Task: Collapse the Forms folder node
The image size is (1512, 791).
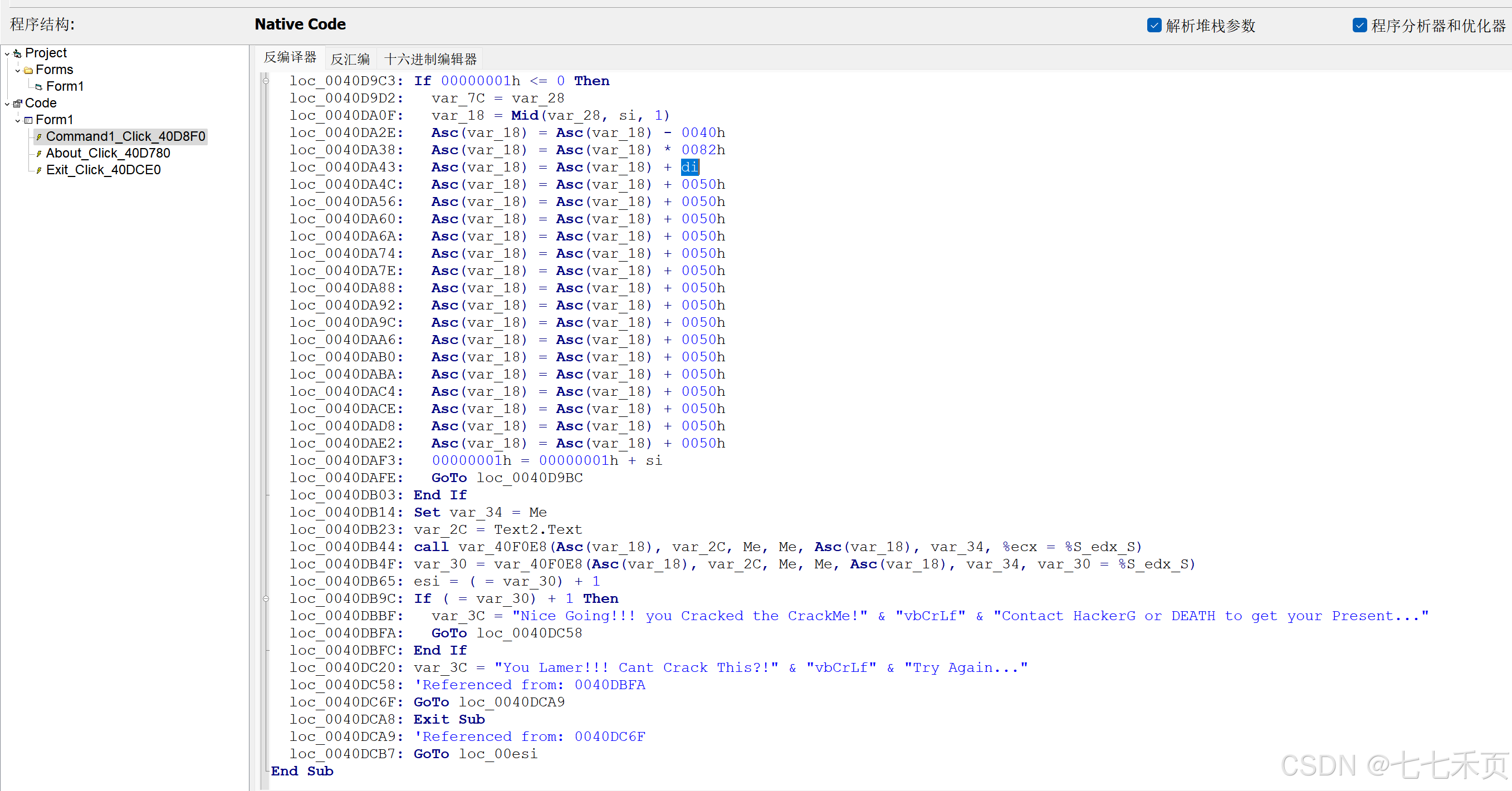Action: pos(18,70)
